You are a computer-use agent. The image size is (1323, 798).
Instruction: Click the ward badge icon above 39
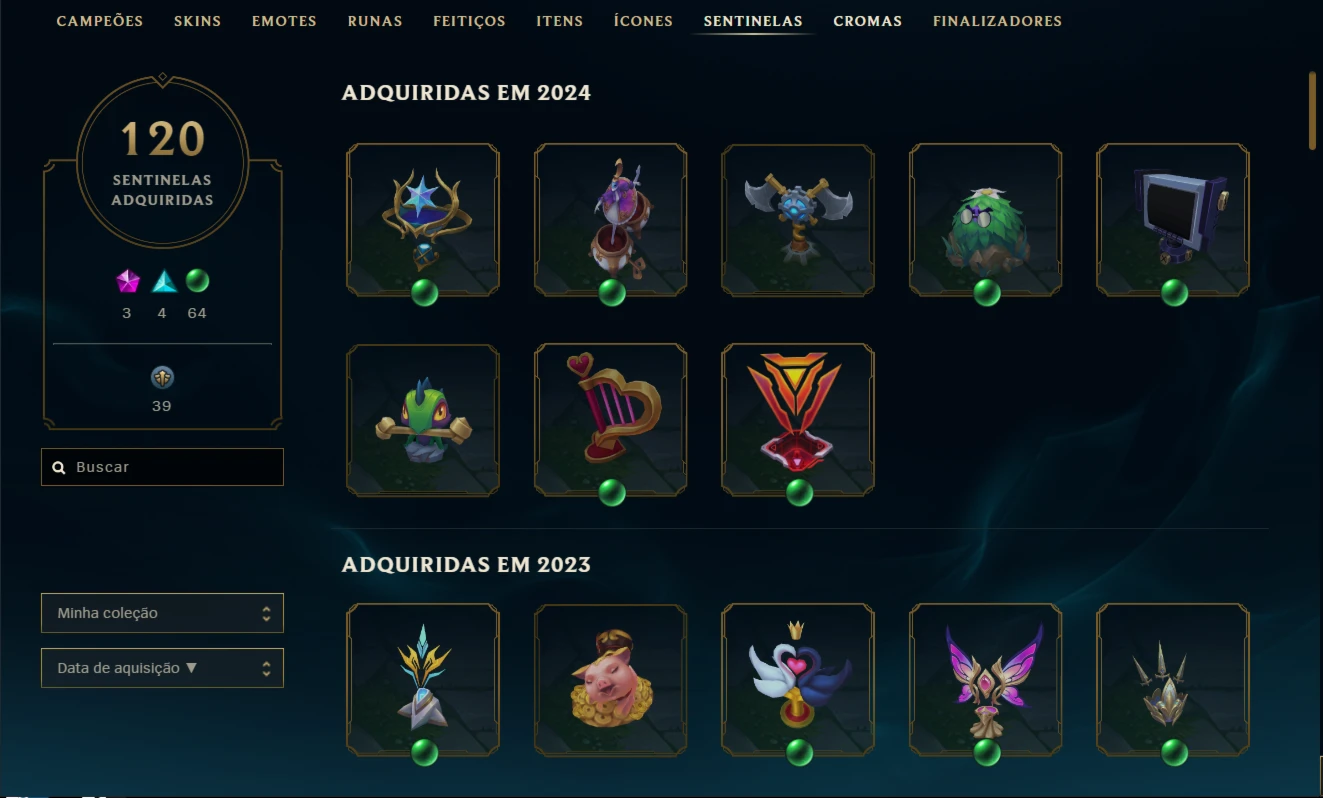click(162, 377)
